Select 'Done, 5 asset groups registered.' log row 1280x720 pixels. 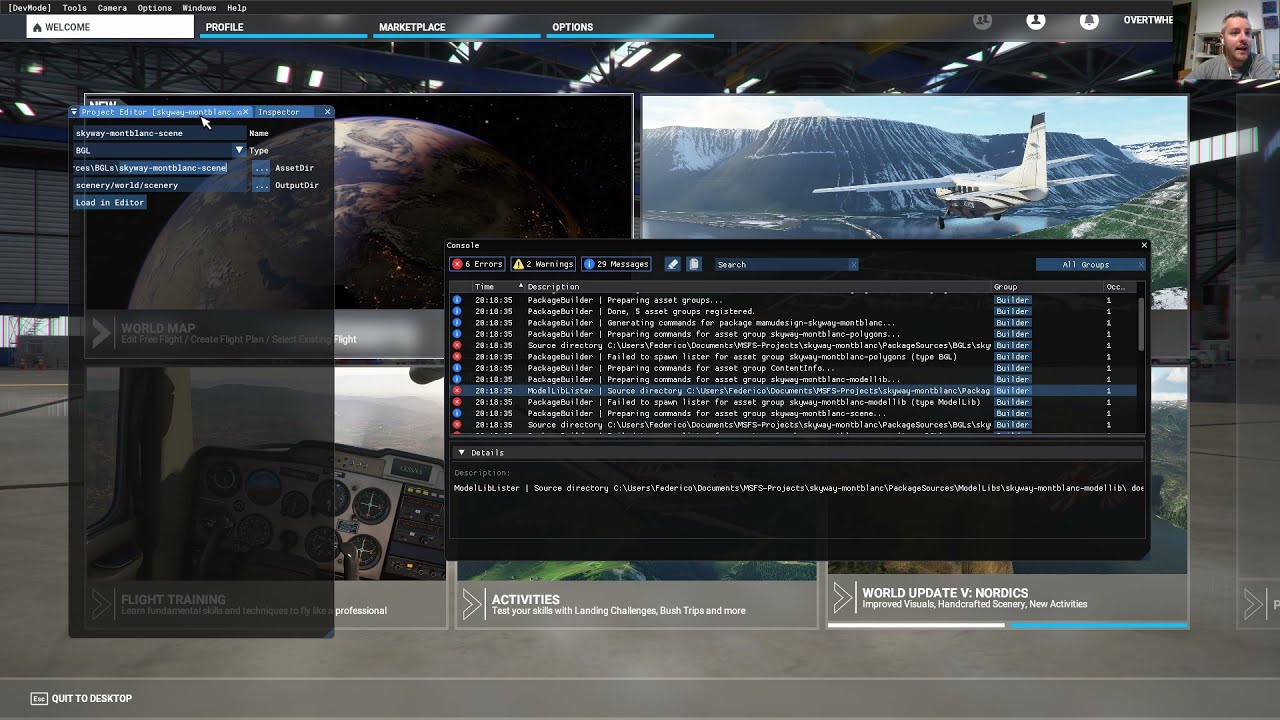793,311
